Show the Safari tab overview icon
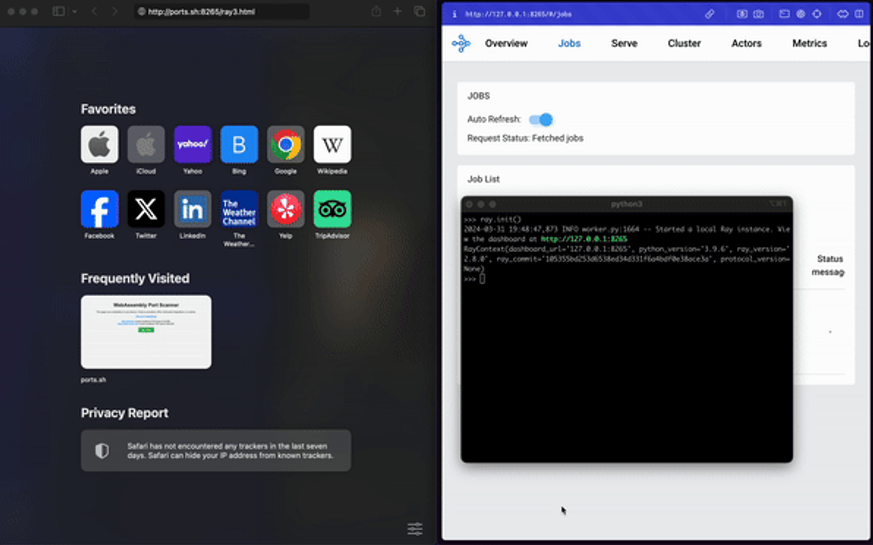 pyautogui.click(x=419, y=11)
